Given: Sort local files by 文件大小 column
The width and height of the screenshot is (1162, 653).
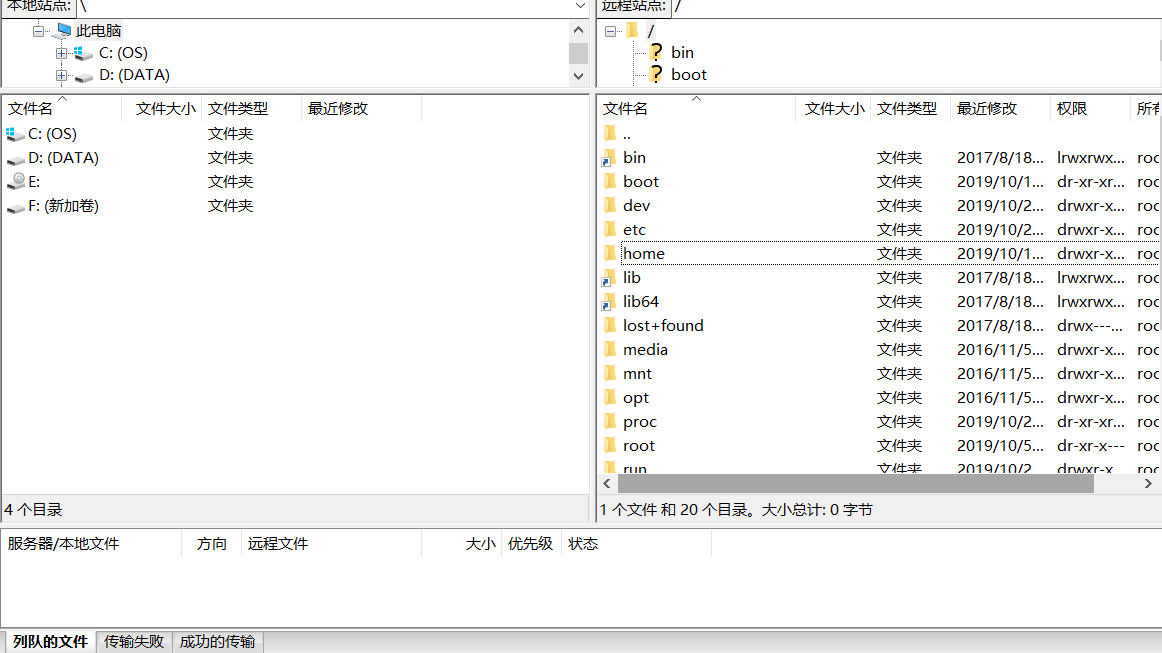Looking at the screenshot, I should point(162,109).
